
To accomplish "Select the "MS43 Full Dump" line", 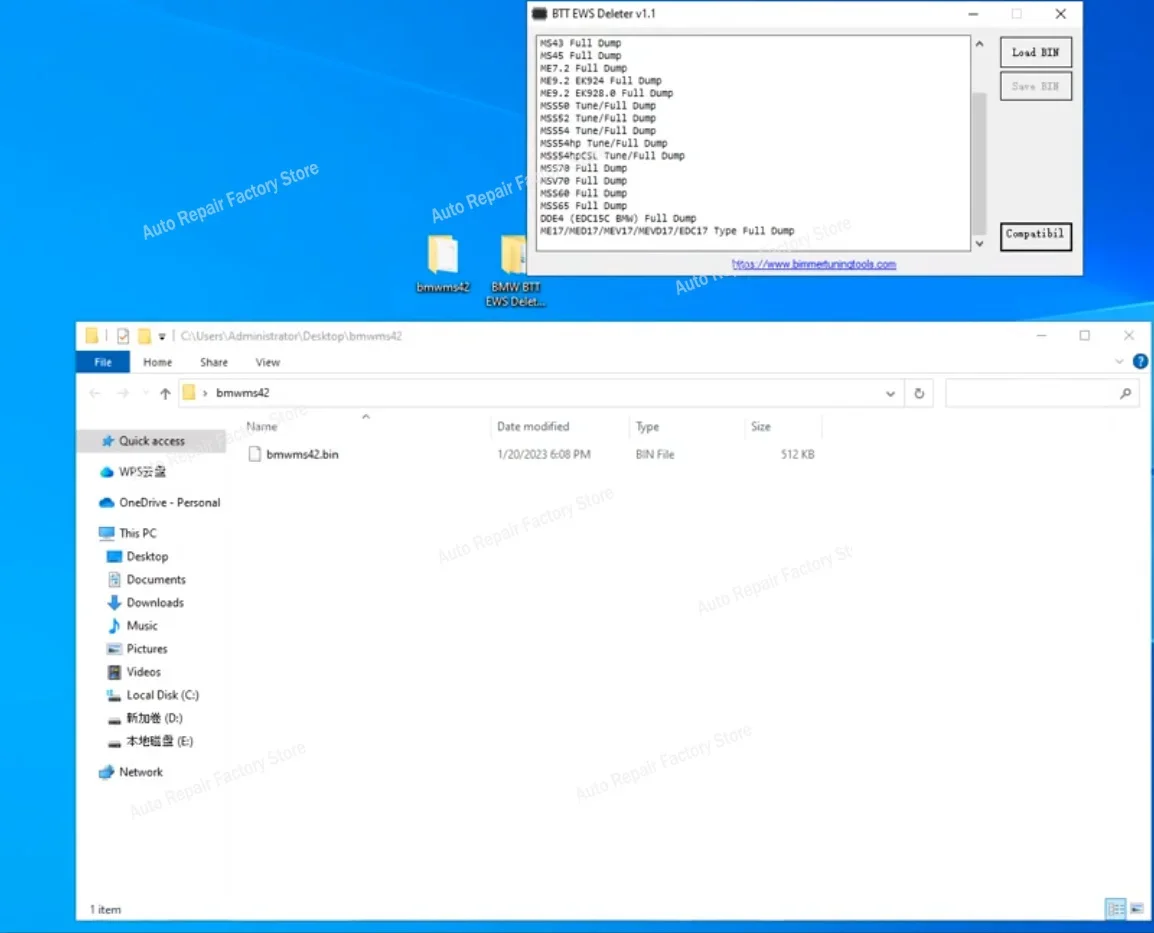I will tap(580, 43).
